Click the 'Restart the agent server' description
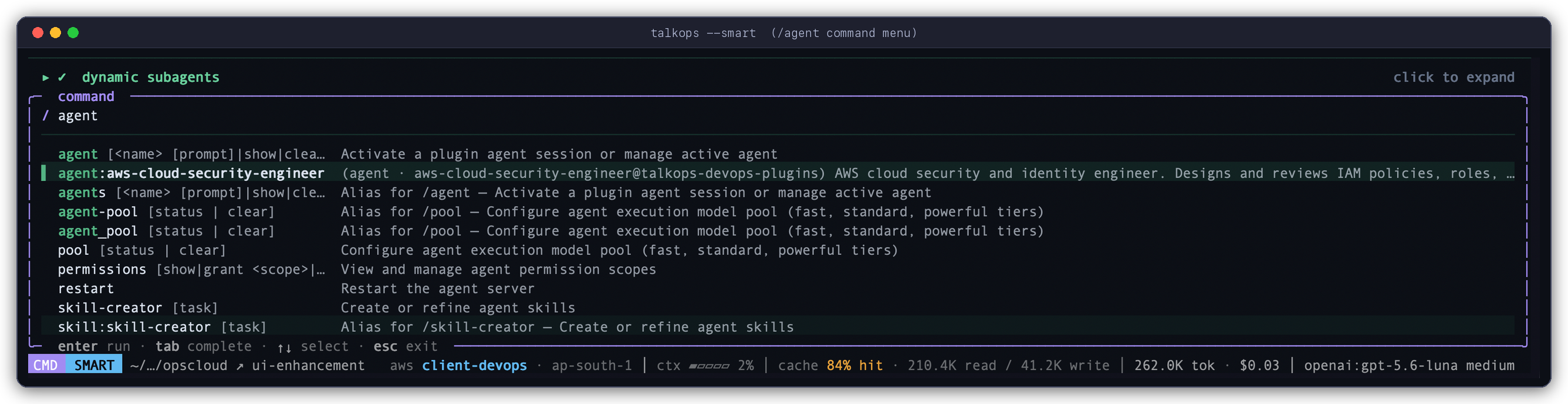This screenshot has width=1568, height=404. pyautogui.click(x=438, y=288)
